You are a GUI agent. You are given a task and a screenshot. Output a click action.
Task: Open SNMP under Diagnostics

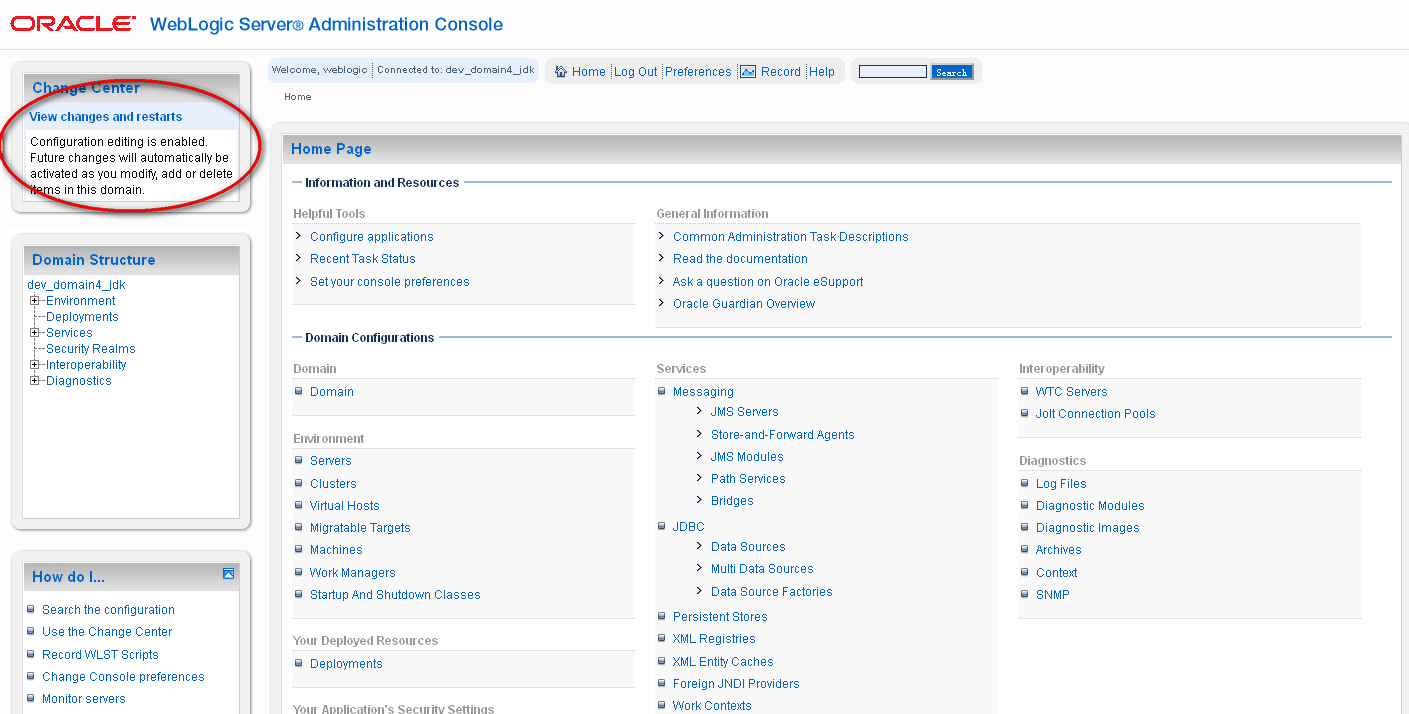click(1053, 595)
